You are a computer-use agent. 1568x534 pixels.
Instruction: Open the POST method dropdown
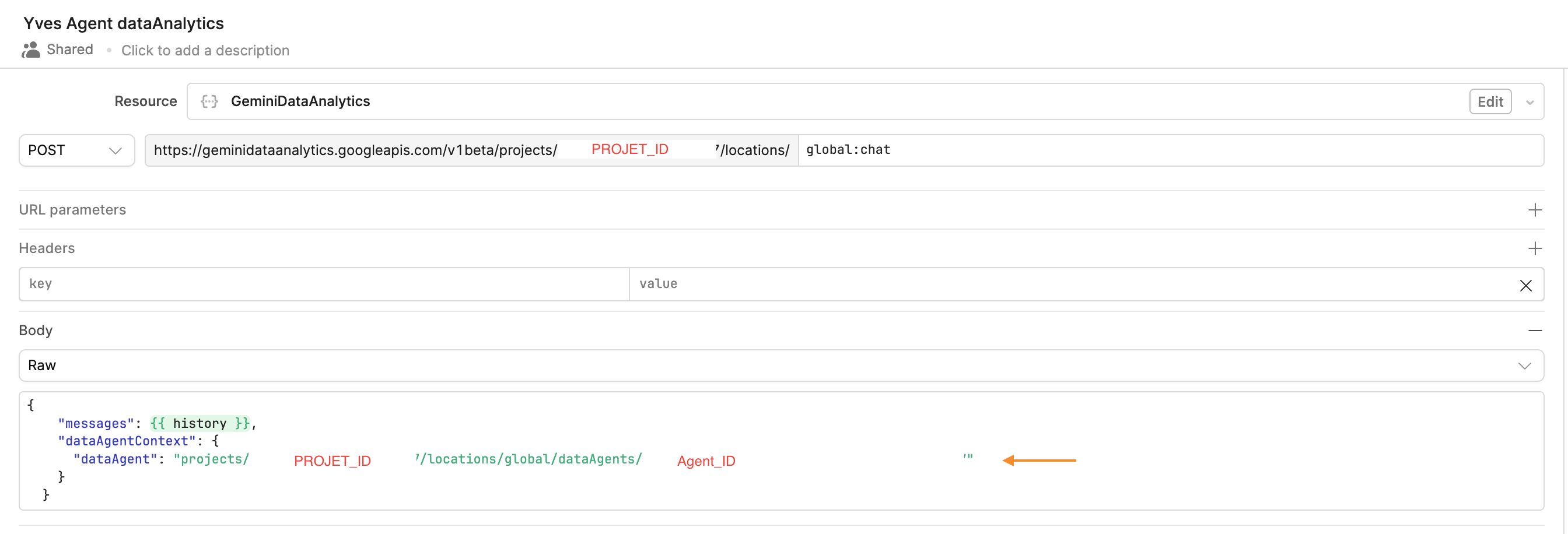[x=76, y=150]
